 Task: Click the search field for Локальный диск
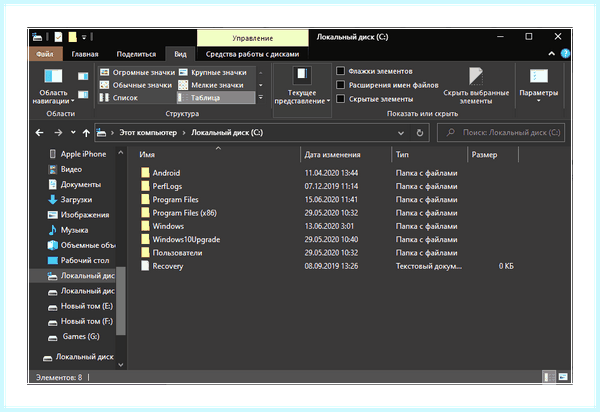(x=501, y=133)
